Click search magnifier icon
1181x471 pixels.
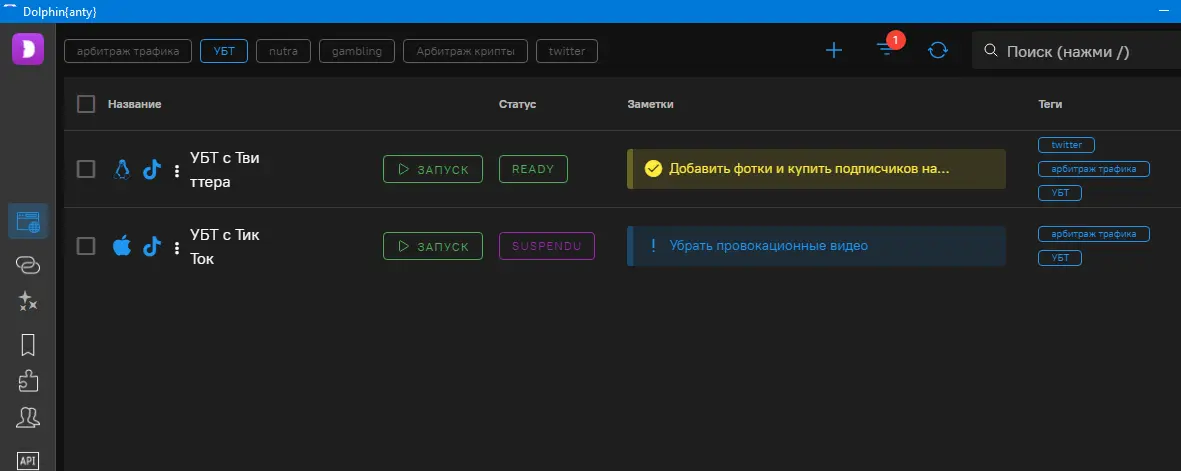[x=990, y=50]
